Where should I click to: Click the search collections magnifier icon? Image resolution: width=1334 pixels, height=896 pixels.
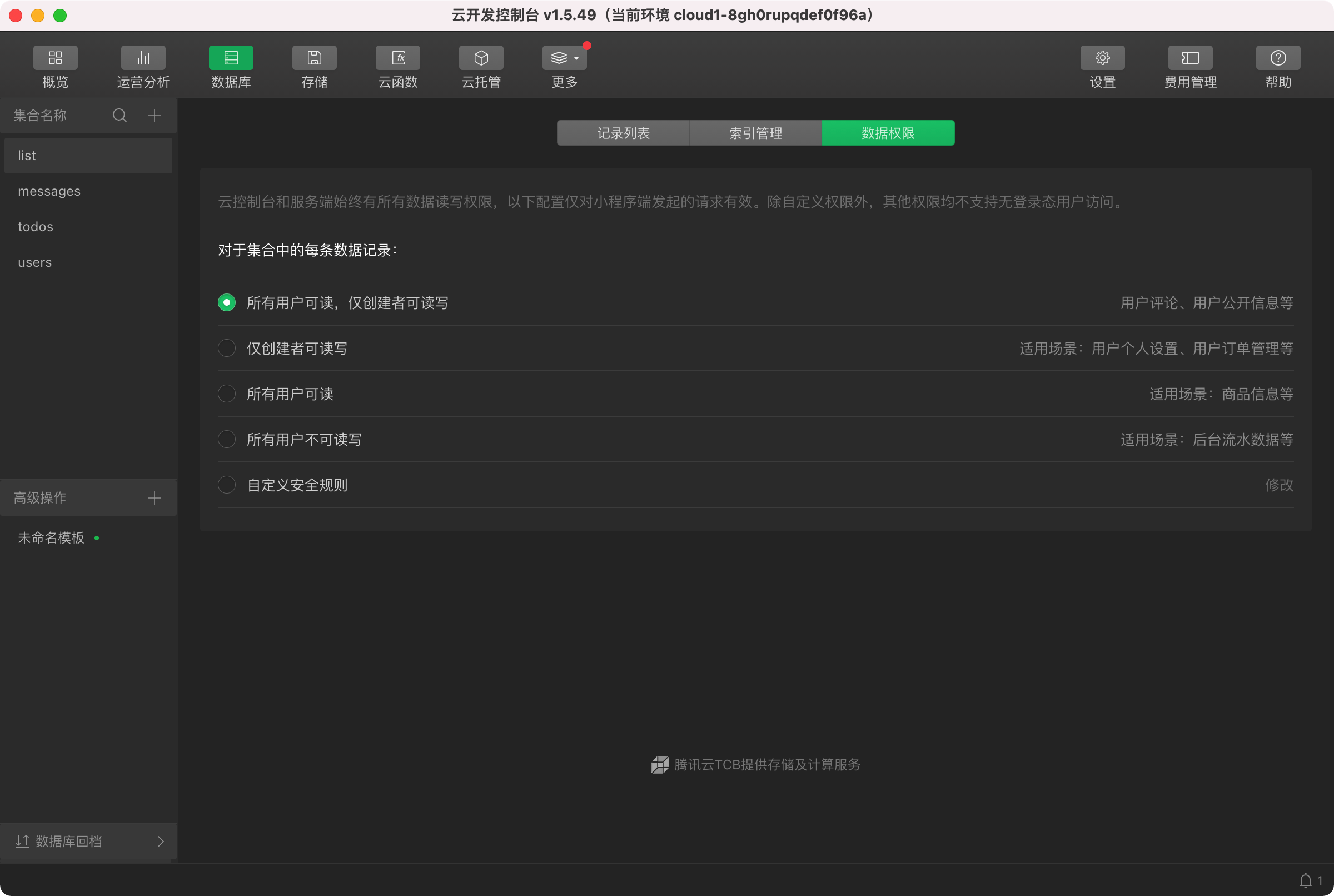tap(120, 116)
